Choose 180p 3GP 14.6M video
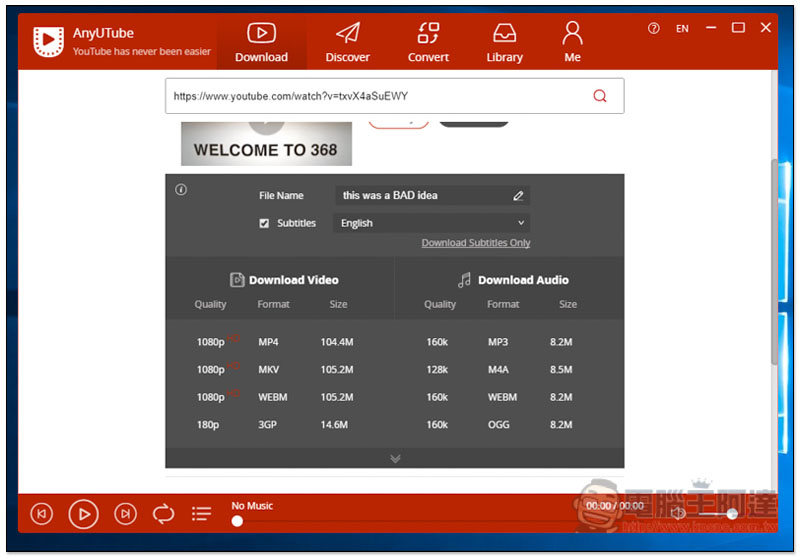Image resolution: width=800 pixels, height=558 pixels. click(x=280, y=424)
